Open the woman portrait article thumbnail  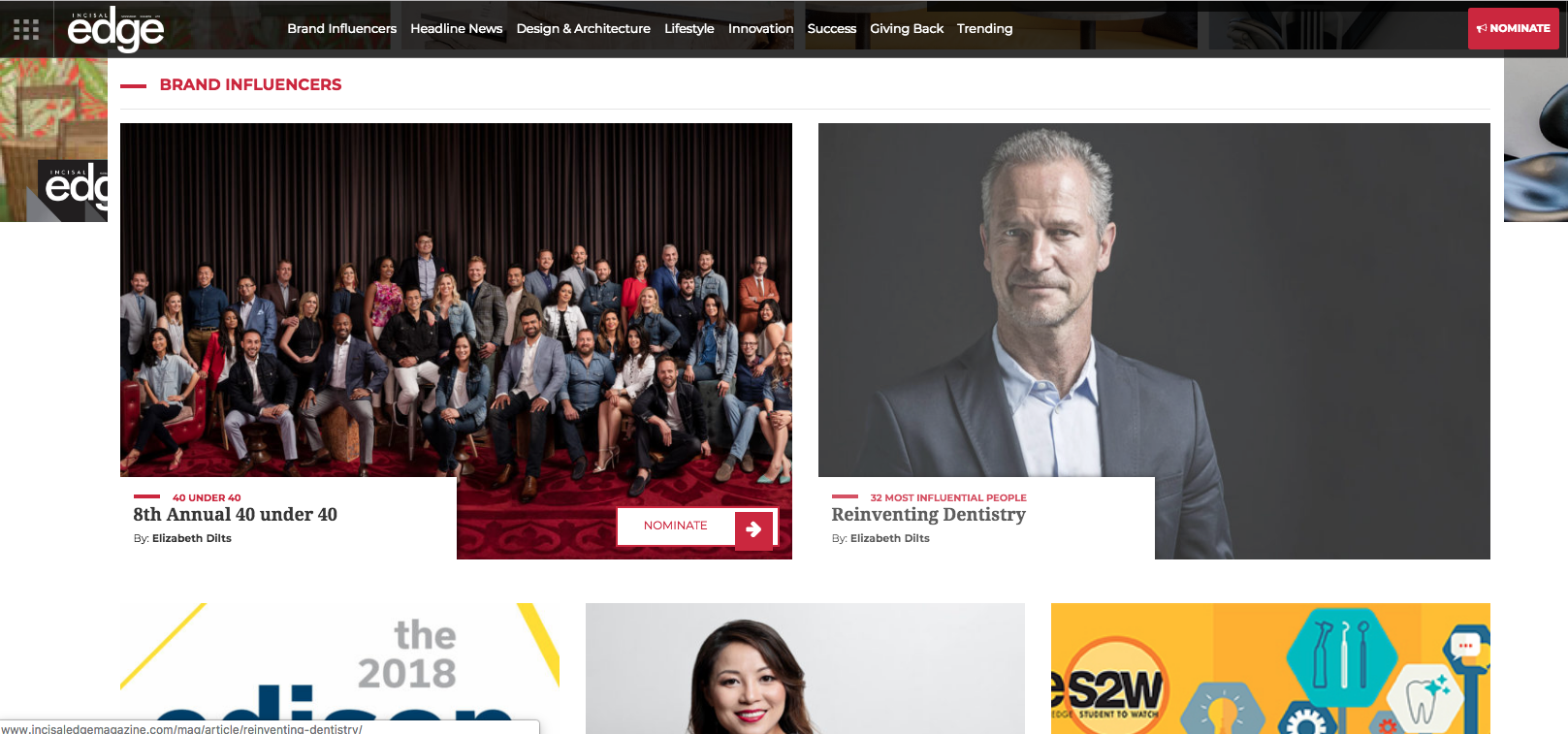coord(805,668)
